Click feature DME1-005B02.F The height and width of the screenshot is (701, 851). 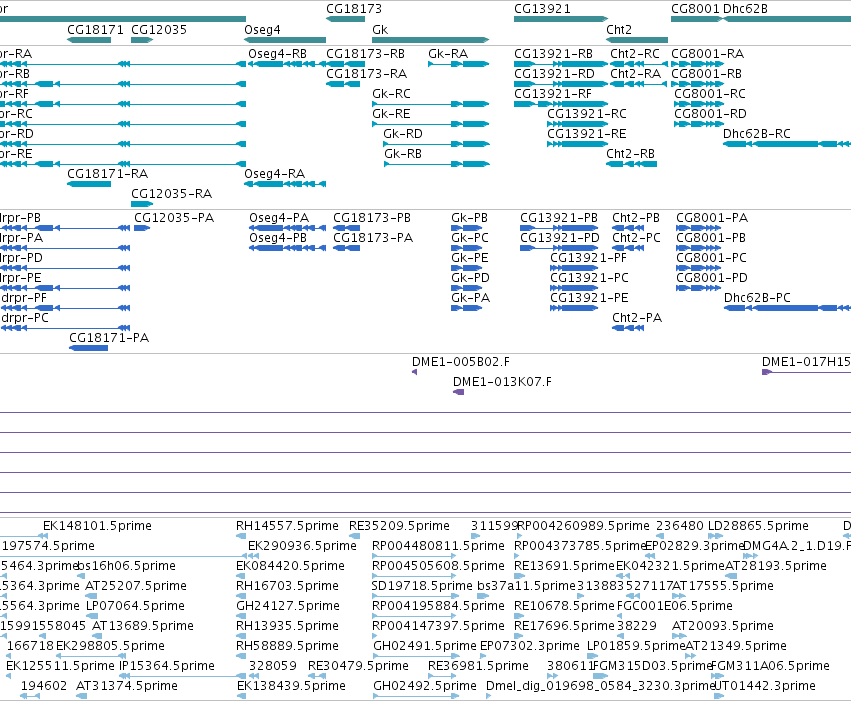click(460, 362)
